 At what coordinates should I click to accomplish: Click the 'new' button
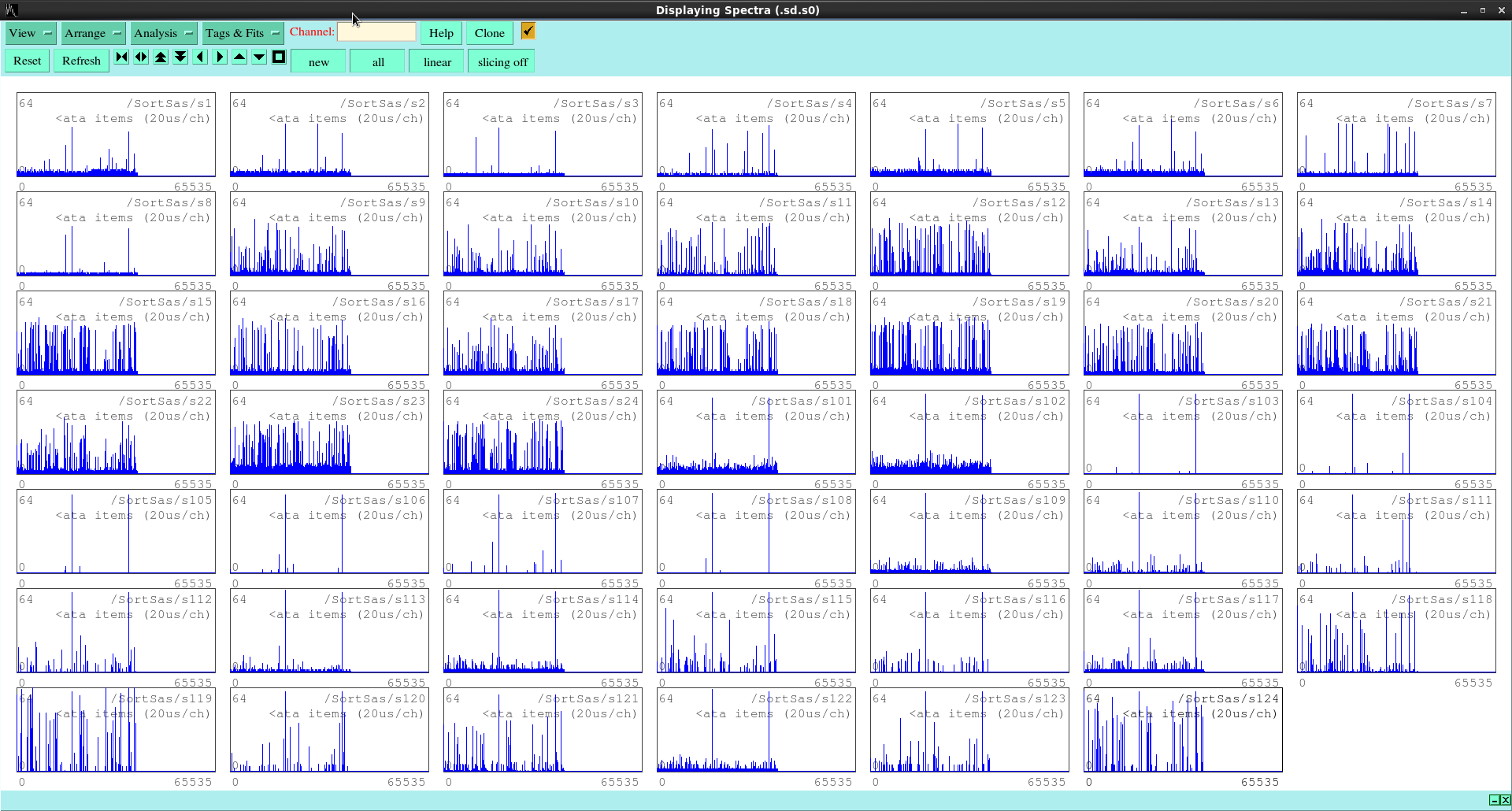coord(319,62)
